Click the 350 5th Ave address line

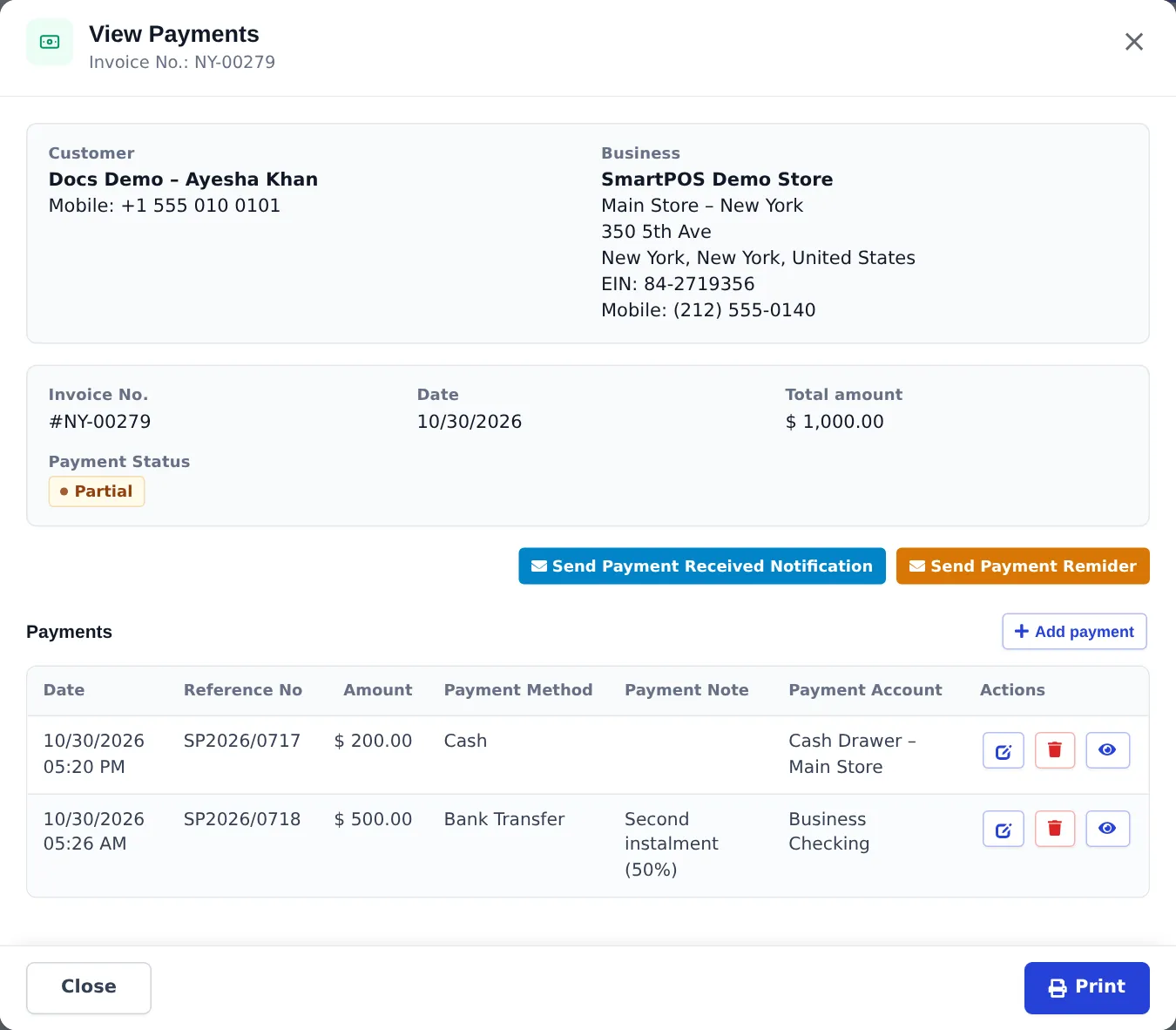pyautogui.click(x=656, y=232)
